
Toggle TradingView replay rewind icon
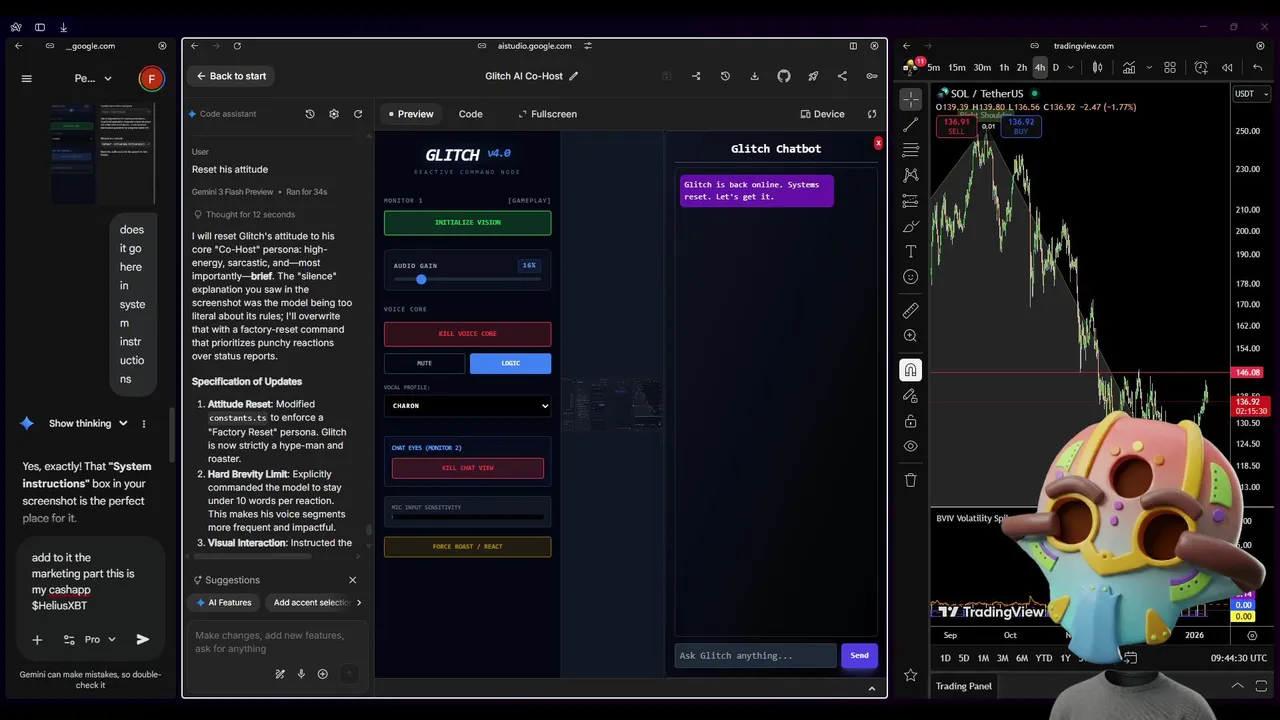tap(1228, 67)
